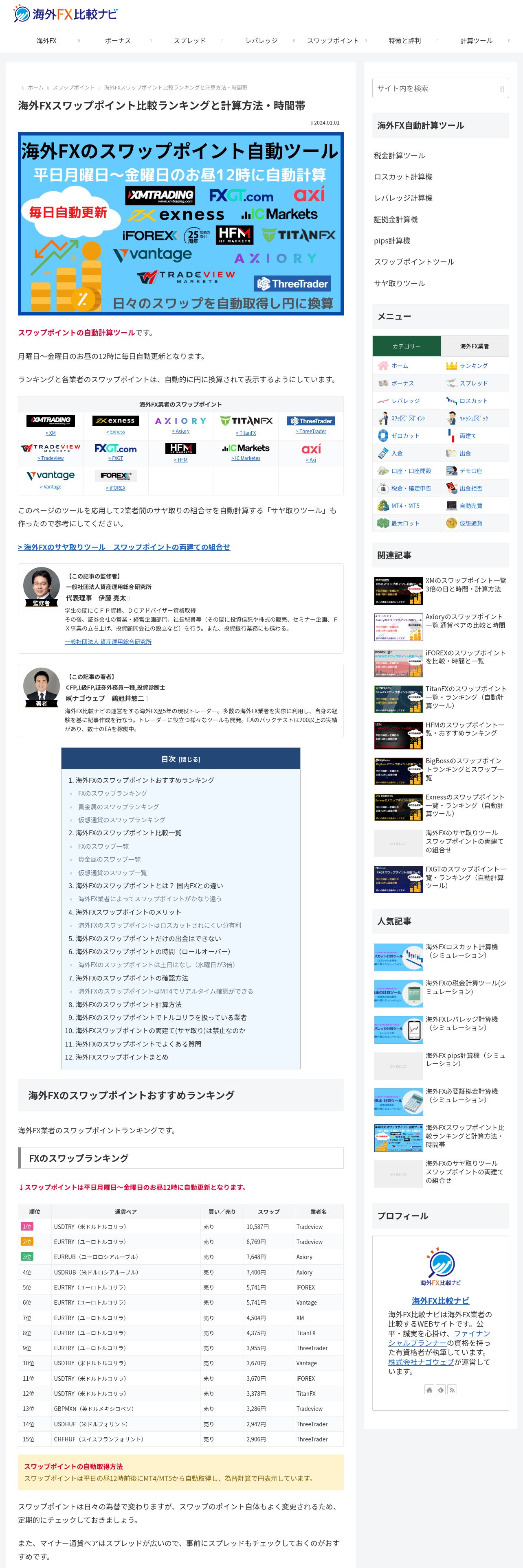Image resolution: width=523 pixels, height=1568 pixels.
Task: Open the 口座・口座開設 icon
Action: [x=383, y=471]
